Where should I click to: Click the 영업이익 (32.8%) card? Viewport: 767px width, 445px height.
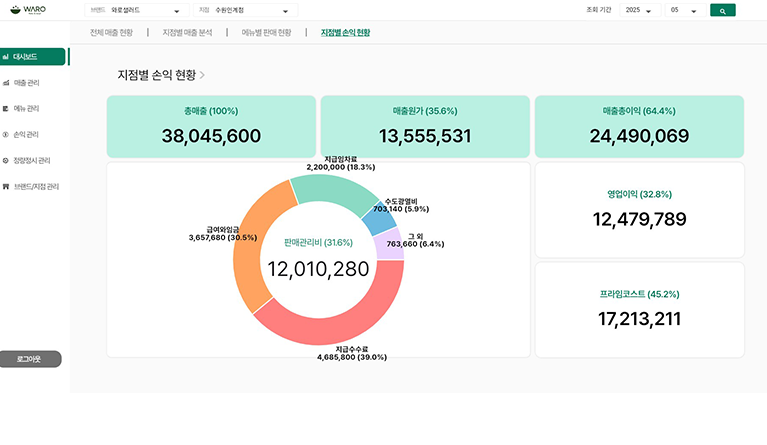639,210
